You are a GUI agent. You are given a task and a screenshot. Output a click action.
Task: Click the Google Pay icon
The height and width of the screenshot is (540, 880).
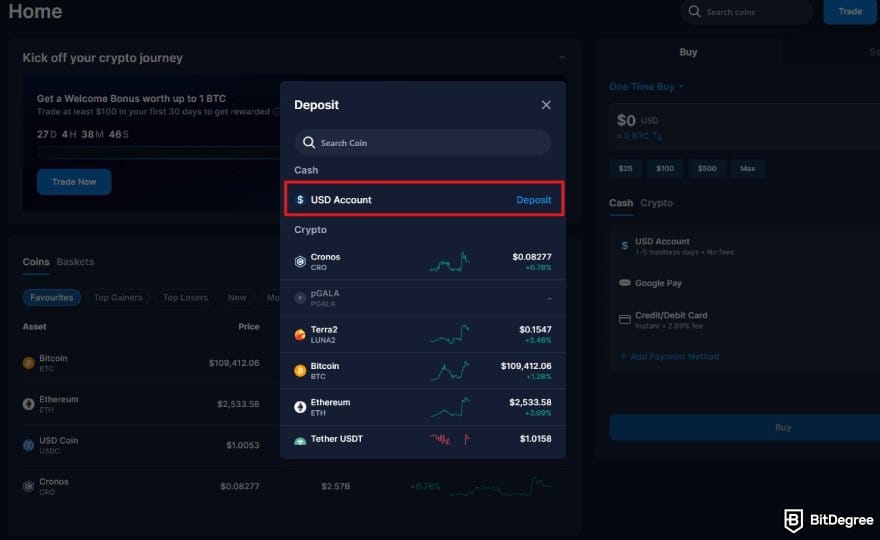pos(625,282)
